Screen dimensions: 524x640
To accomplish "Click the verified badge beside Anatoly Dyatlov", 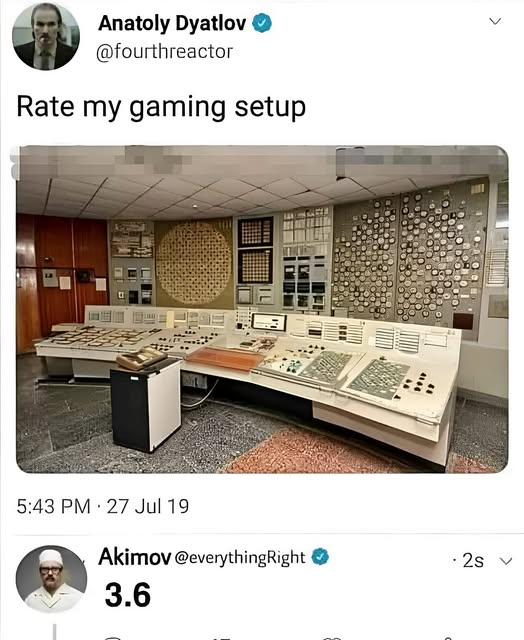I will (x=262, y=23).
